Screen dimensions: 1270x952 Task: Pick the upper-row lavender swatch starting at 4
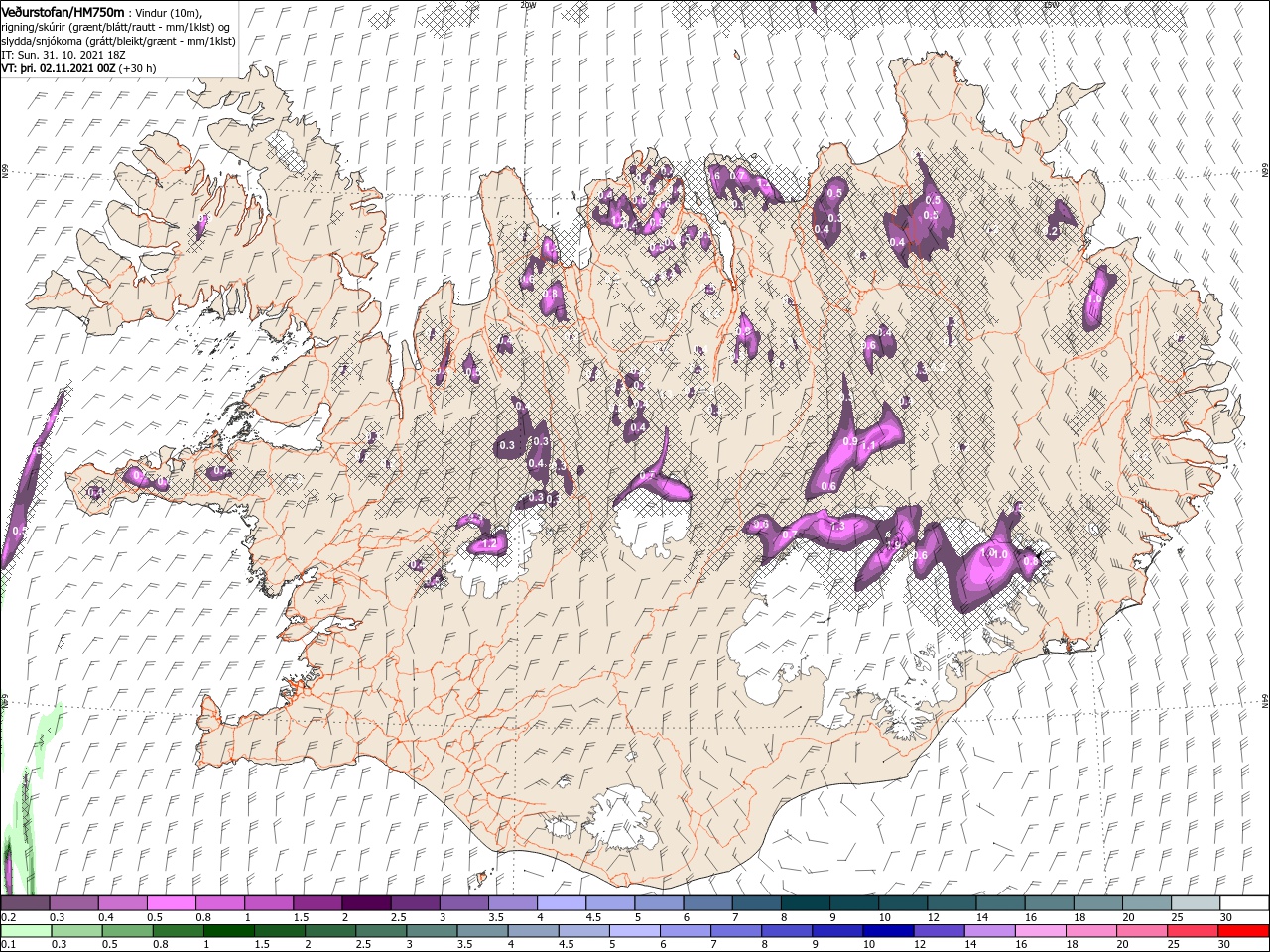[561, 903]
